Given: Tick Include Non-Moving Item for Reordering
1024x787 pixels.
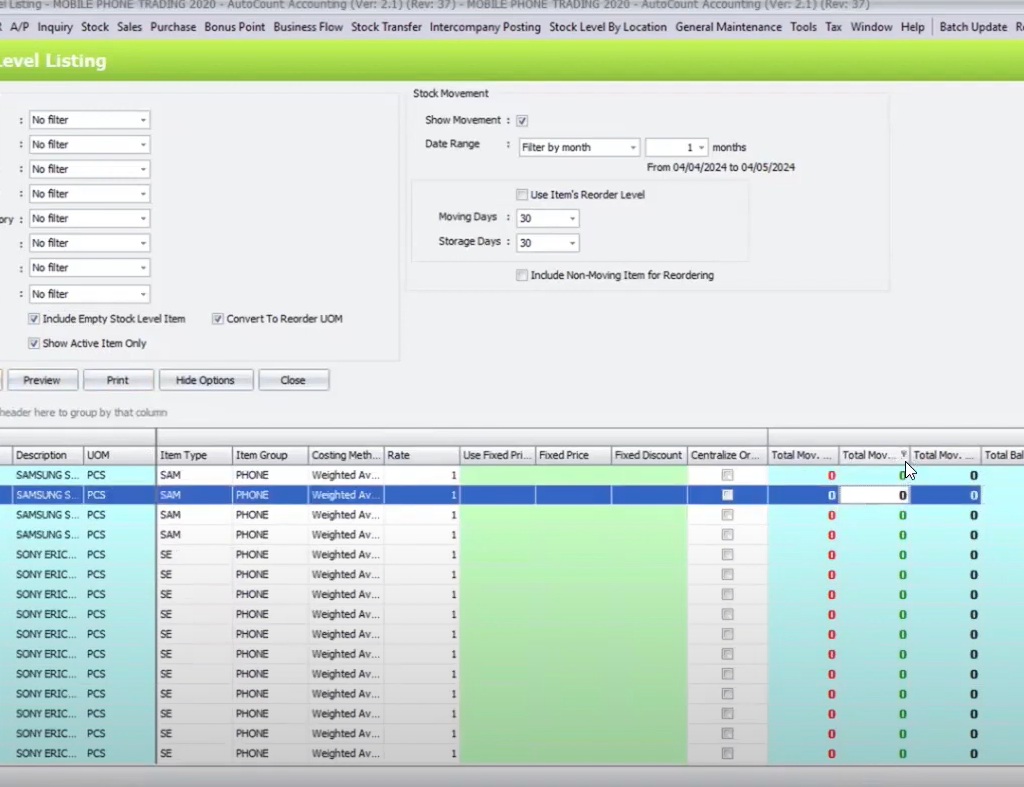Looking at the screenshot, I should 522,275.
